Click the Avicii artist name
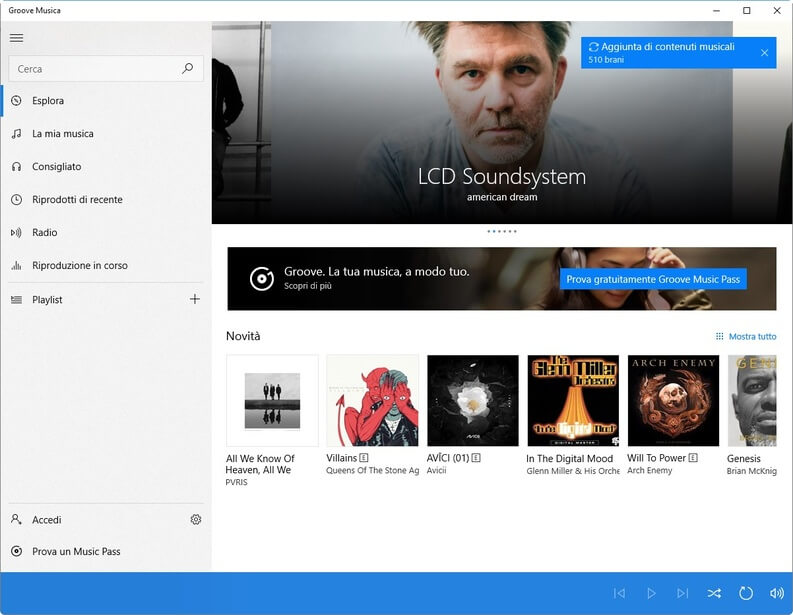The width and height of the screenshot is (793, 615). click(436, 470)
